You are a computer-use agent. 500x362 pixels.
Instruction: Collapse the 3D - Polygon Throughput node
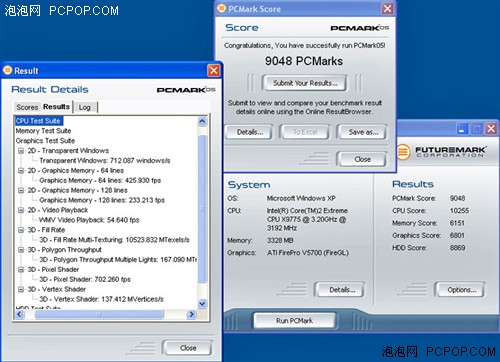click(x=21, y=250)
